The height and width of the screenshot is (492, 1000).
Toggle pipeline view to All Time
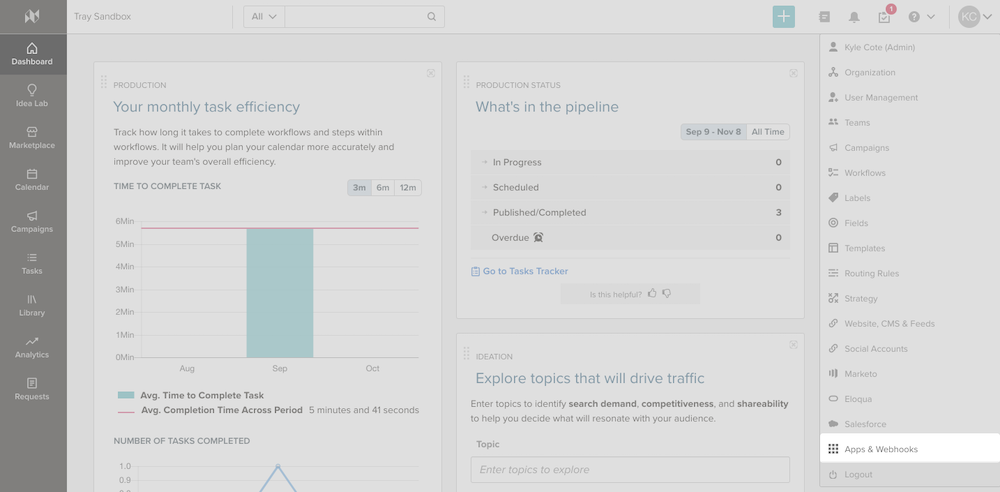coord(768,132)
